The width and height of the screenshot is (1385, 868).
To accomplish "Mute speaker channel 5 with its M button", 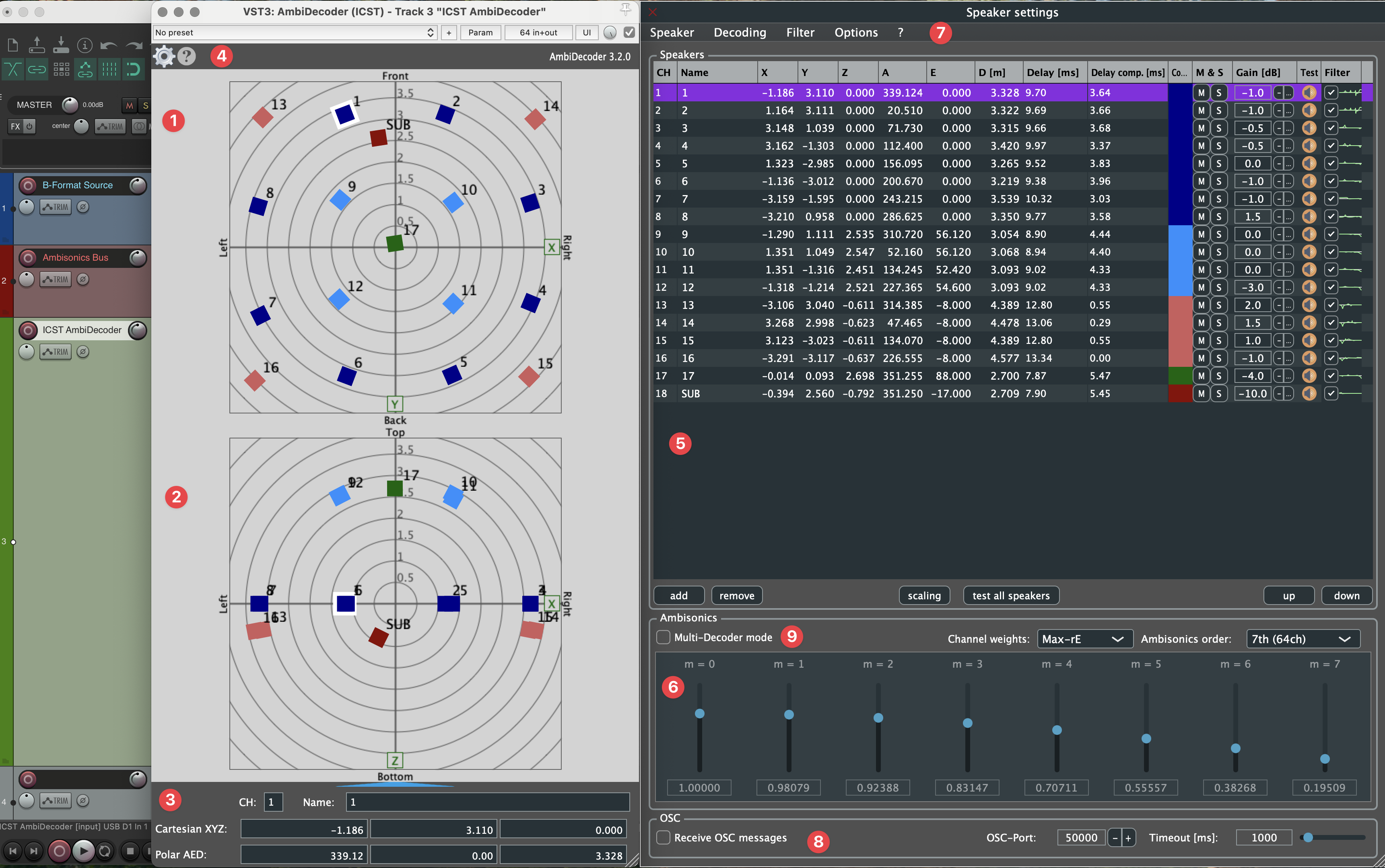I will (1201, 164).
